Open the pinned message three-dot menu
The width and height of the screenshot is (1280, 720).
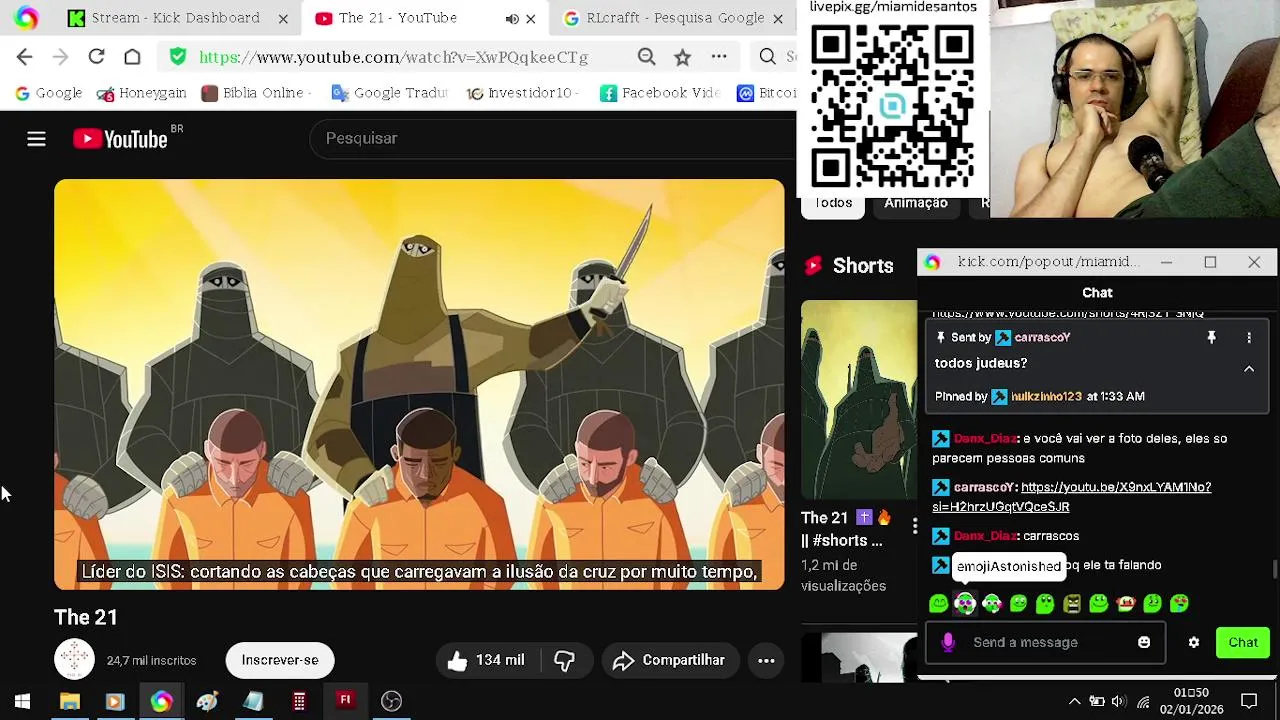[x=1249, y=338]
